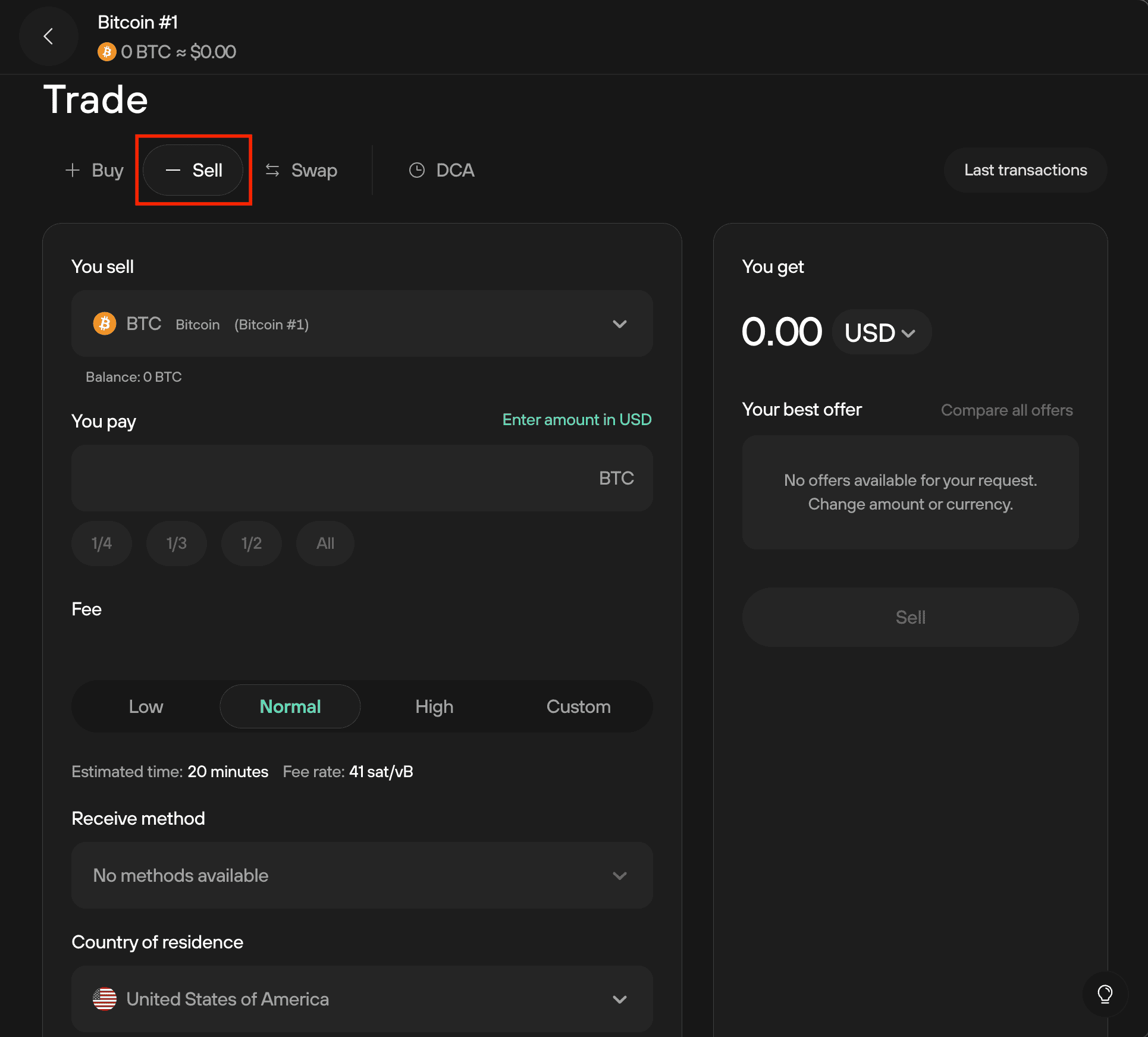Open the Country of residence dropdown
This screenshot has height=1037, width=1148.
(362, 999)
